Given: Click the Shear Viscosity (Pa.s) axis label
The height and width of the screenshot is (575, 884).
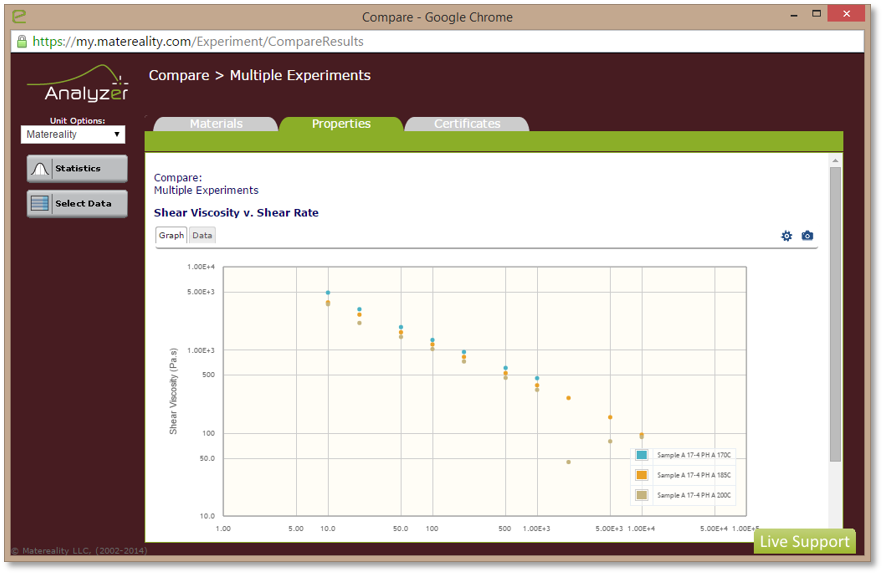Looking at the screenshot, I should [174, 391].
